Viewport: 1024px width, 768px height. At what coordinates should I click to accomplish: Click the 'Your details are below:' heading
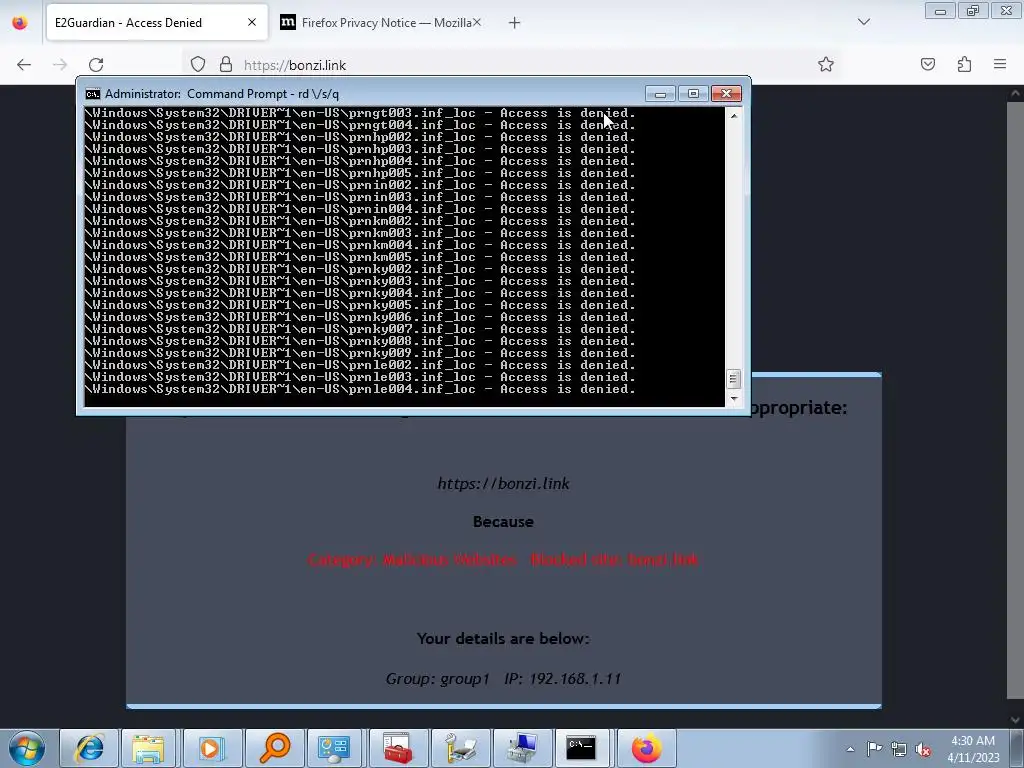(503, 639)
